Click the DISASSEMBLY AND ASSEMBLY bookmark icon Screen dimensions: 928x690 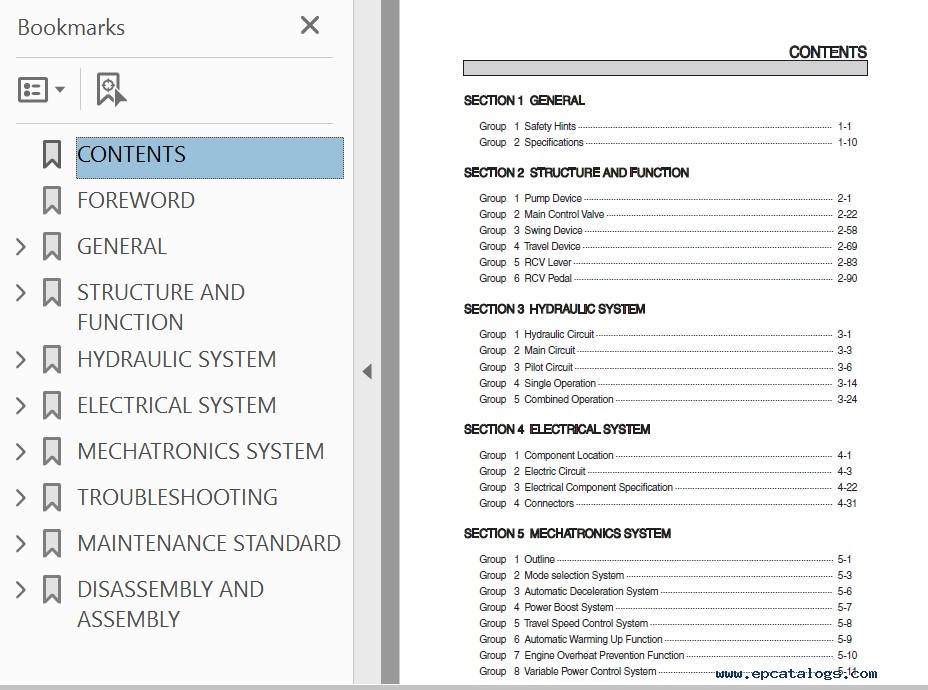click(x=51, y=590)
